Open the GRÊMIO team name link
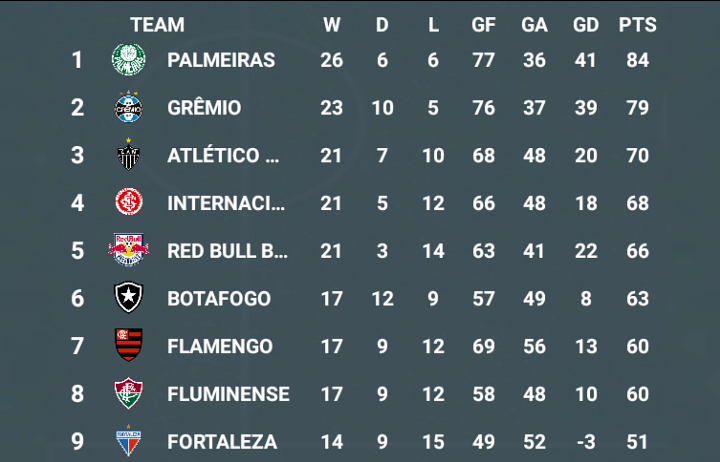This screenshot has width=720, height=462. point(204,108)
